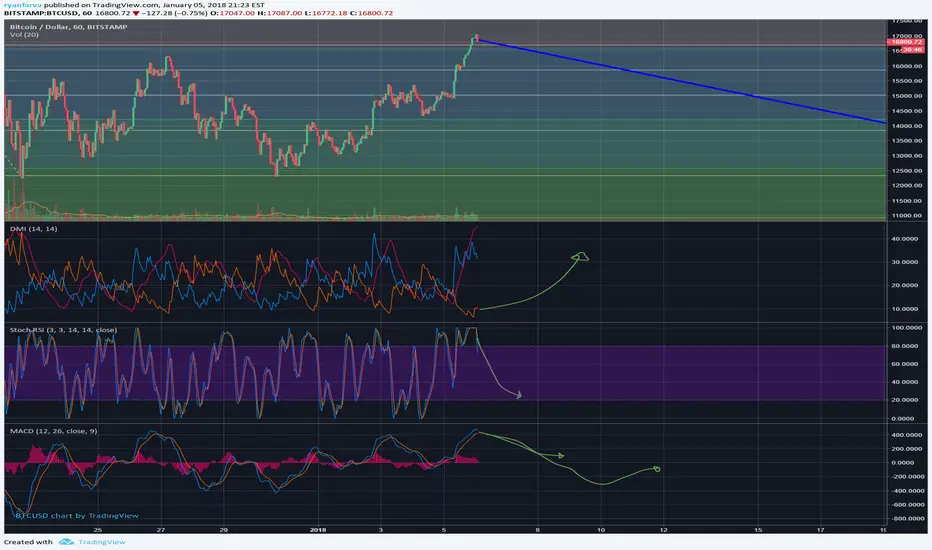
Task: Click 13000.00 on the price axis
Action: (x=906, y=156)
